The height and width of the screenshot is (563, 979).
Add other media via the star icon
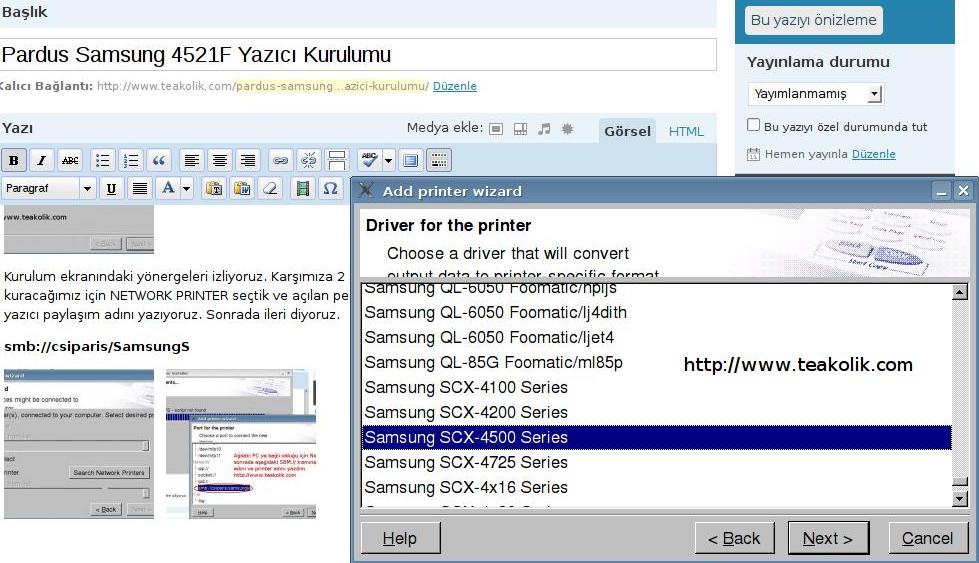(x=567, y=129)
